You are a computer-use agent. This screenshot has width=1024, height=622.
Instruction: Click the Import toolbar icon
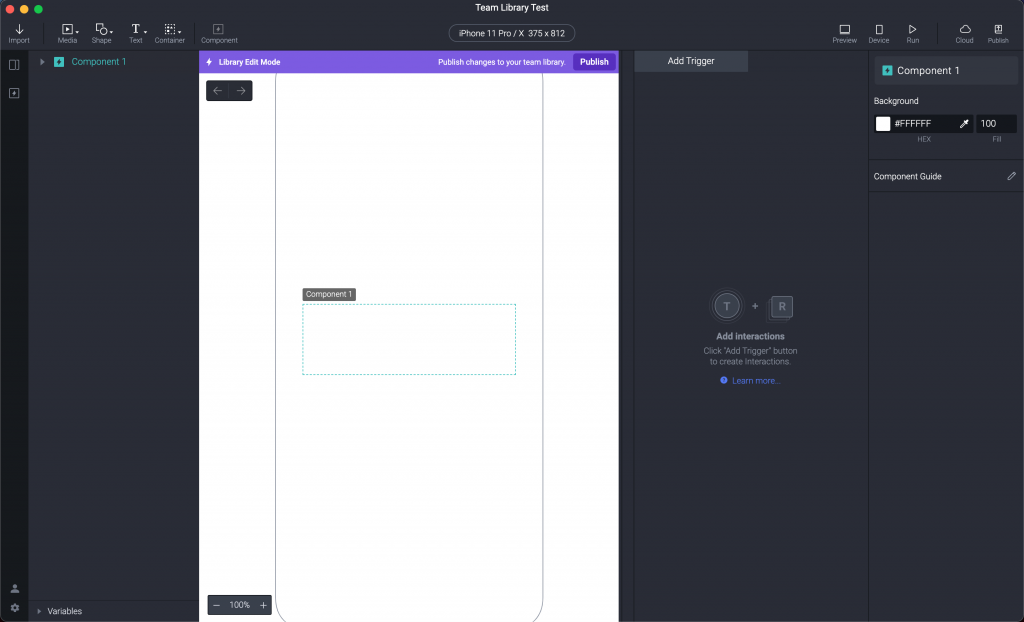coord(19,33)
